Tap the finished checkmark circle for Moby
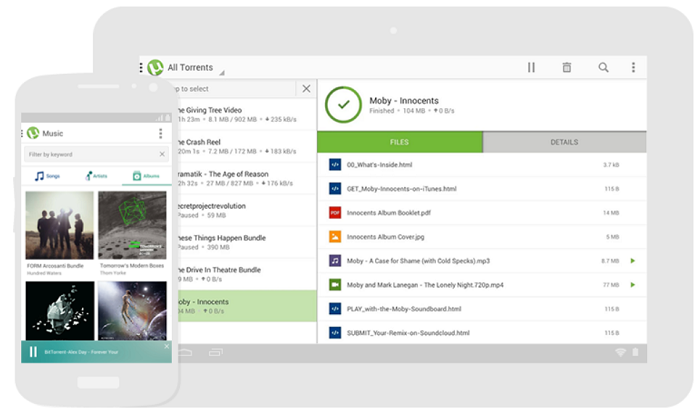Screen dimensions: 700x417 coord(343,105)
